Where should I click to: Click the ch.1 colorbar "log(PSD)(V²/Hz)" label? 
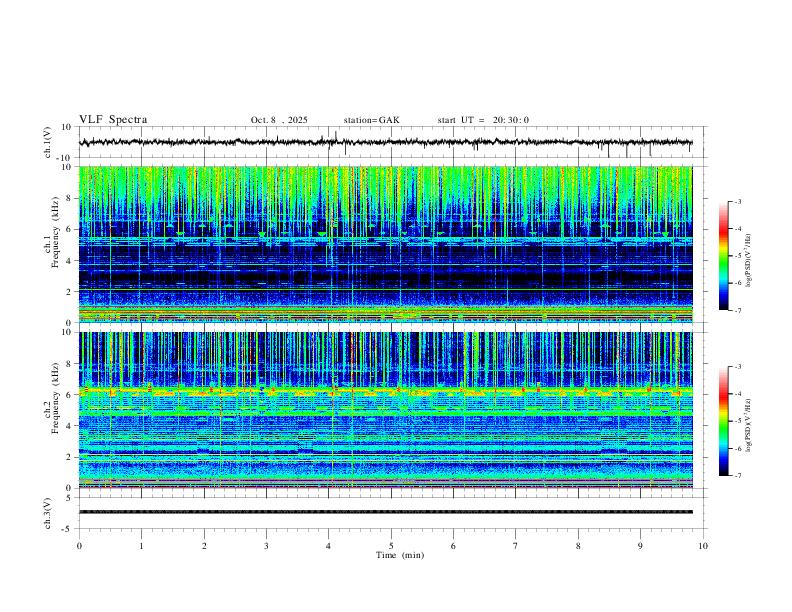point(749,260)
